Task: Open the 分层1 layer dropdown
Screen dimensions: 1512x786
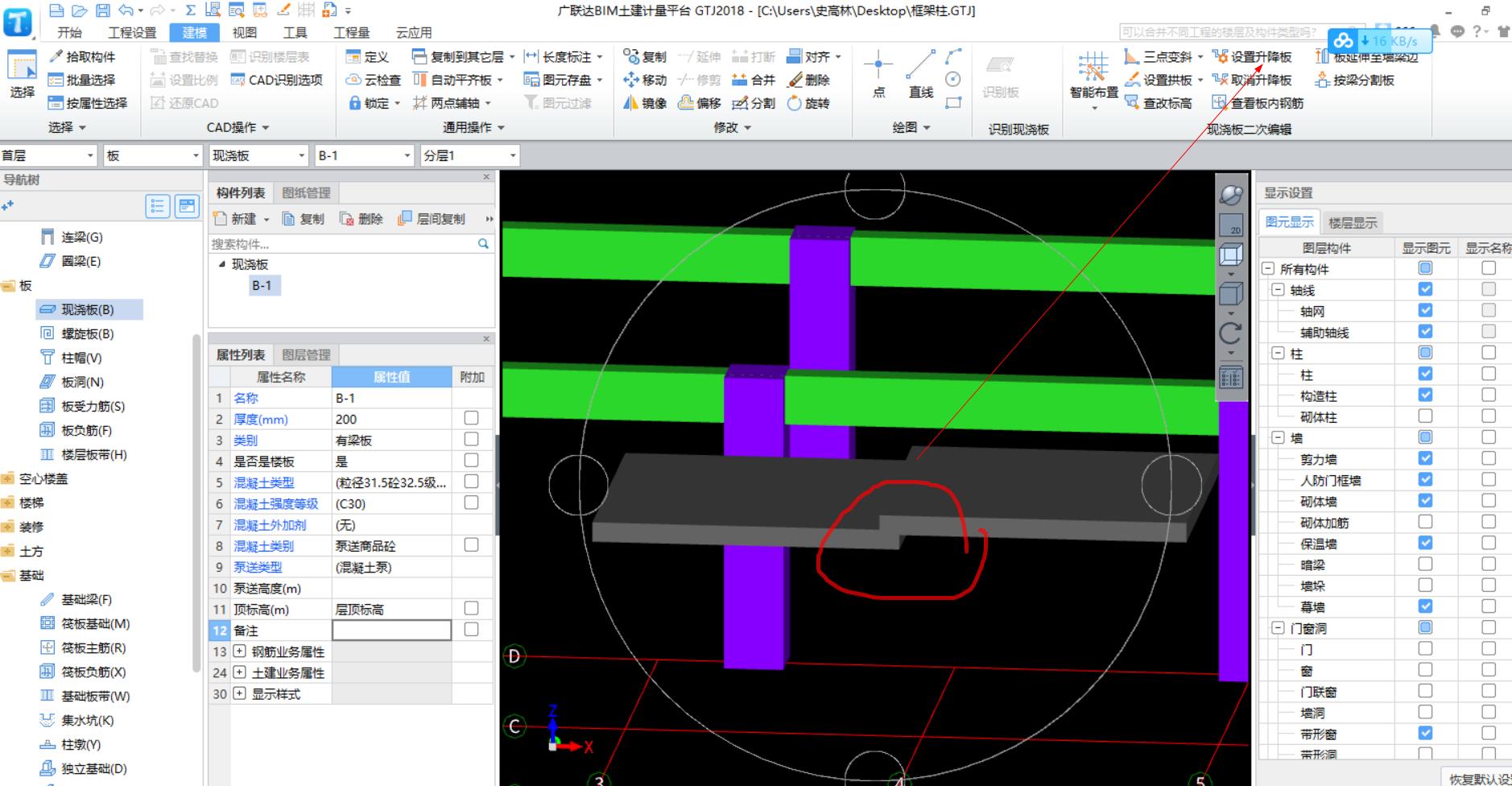Action: (470, 155)
